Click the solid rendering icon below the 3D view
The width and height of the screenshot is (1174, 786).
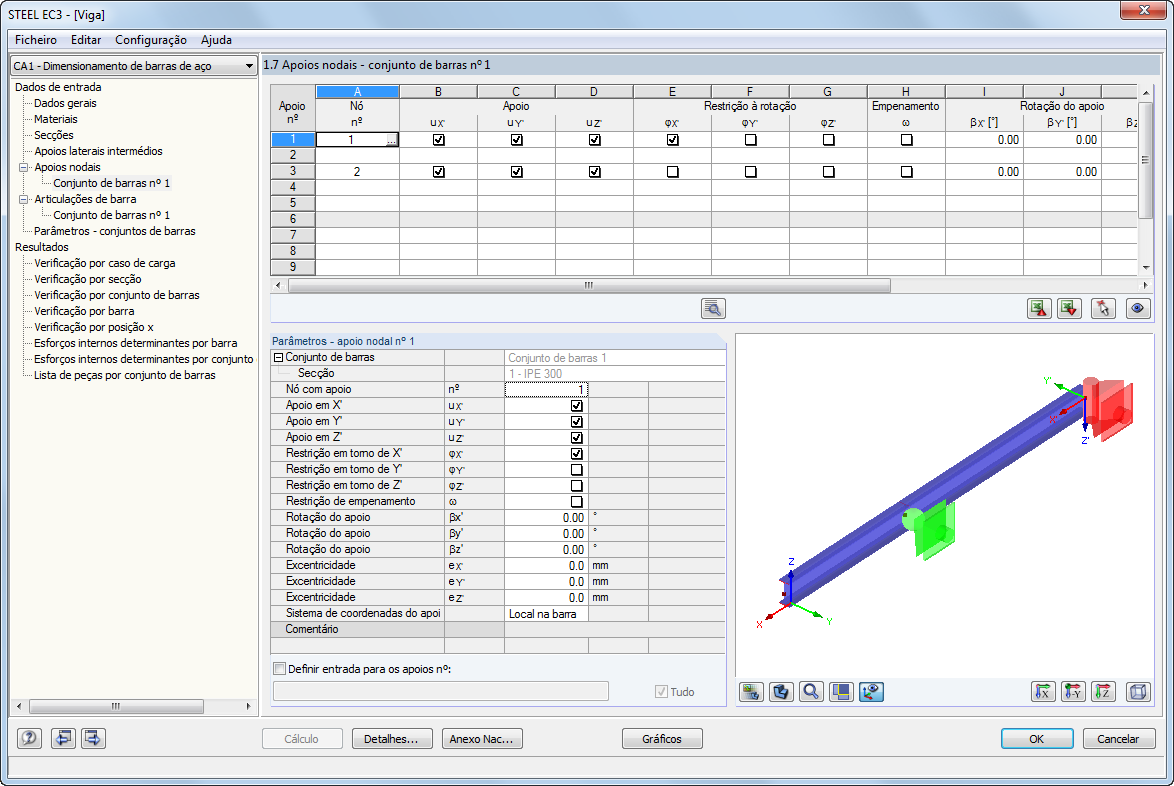[781, 692]
